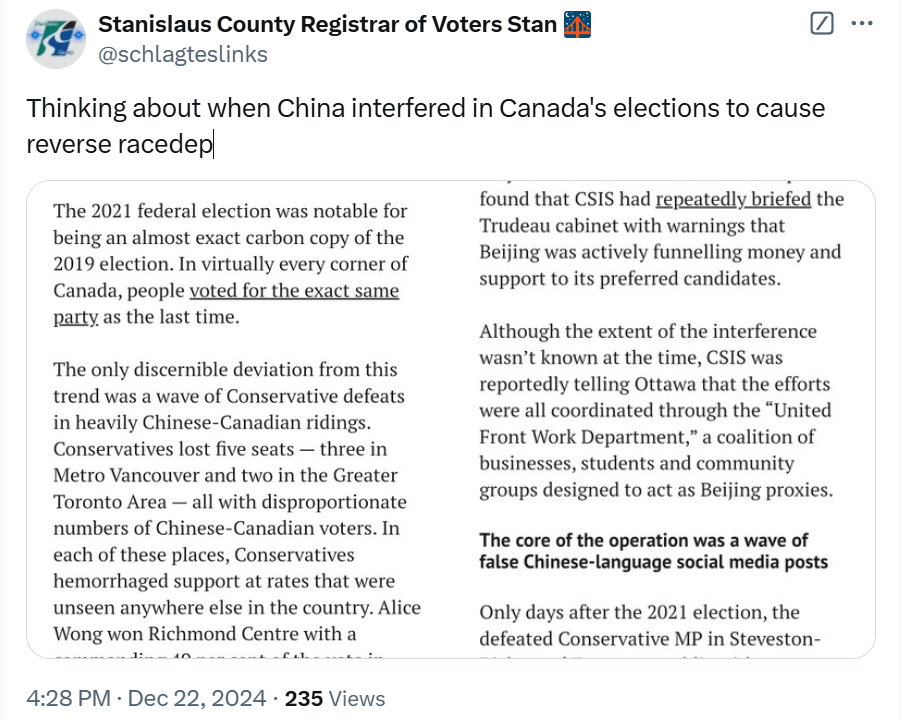The image size is (911, 721).
Task: Open the attached article screenshot image
Action: click(451, 419)
